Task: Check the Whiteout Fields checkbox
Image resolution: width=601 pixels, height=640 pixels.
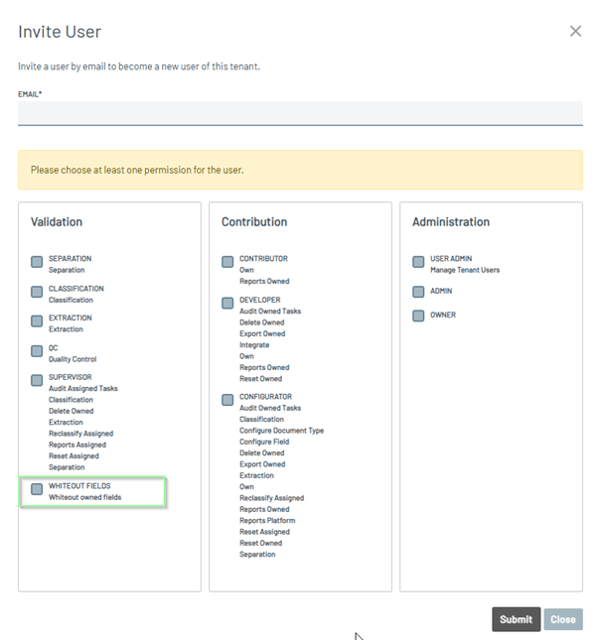Action: [x=37, y=489]
